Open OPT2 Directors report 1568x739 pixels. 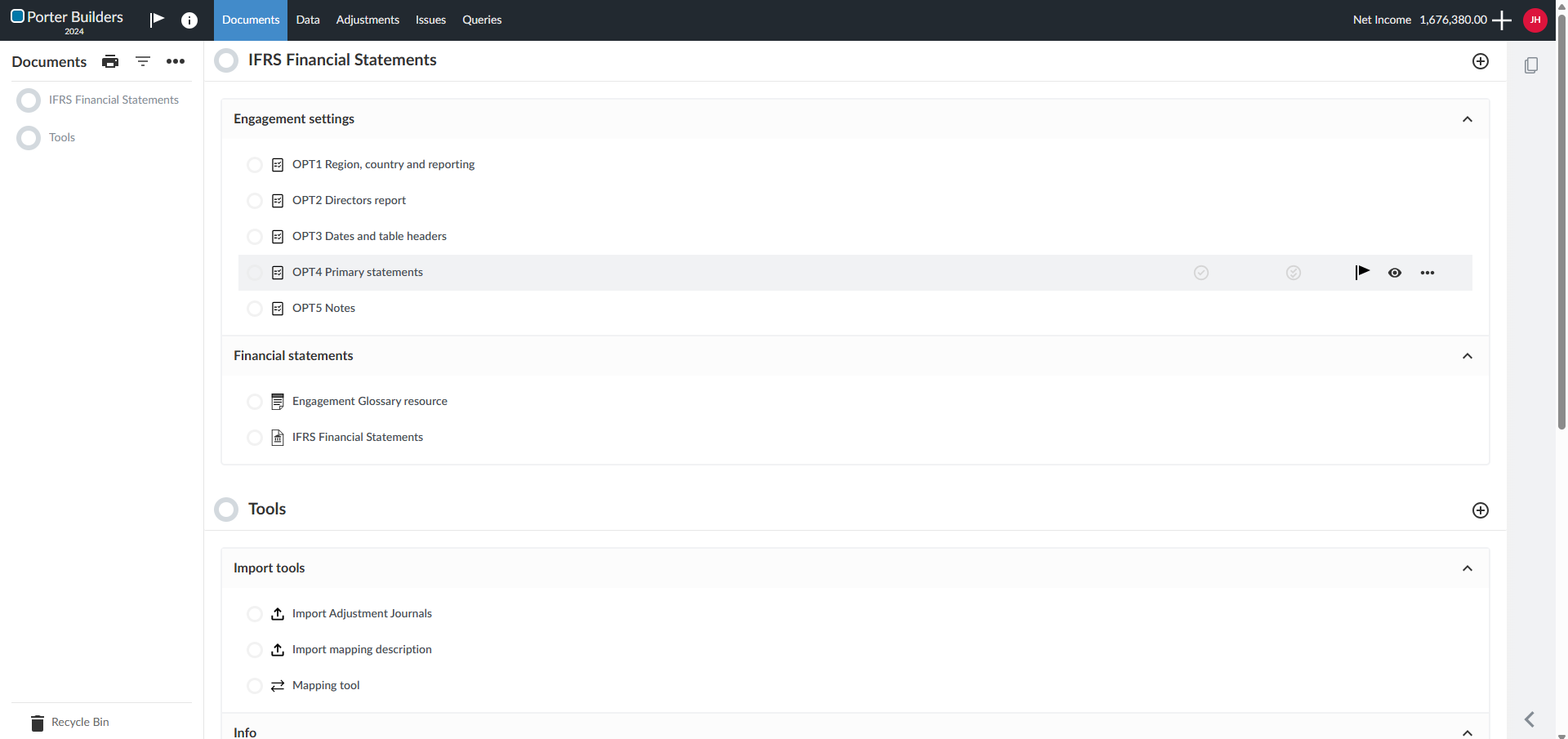(x=349, y=201)
